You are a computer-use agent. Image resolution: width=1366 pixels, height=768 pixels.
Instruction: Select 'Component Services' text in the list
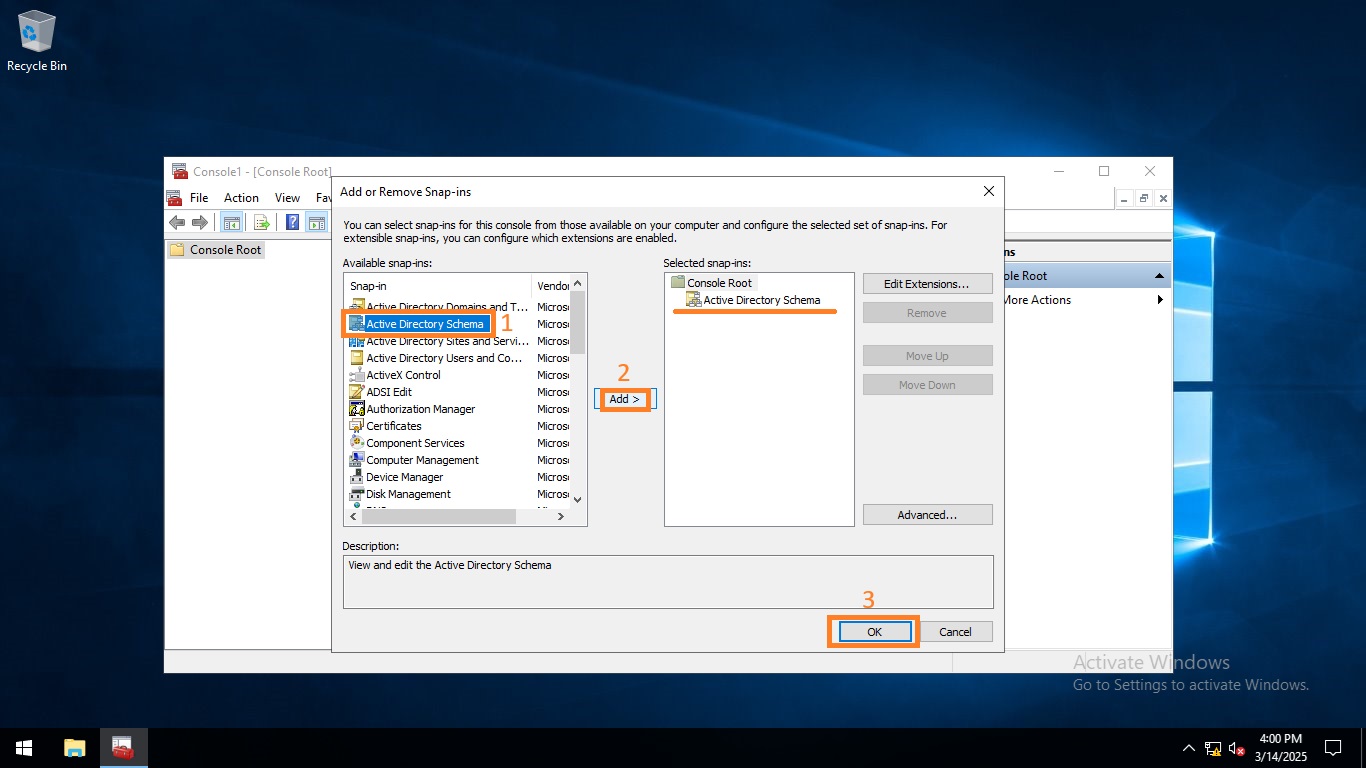point(415,443)
